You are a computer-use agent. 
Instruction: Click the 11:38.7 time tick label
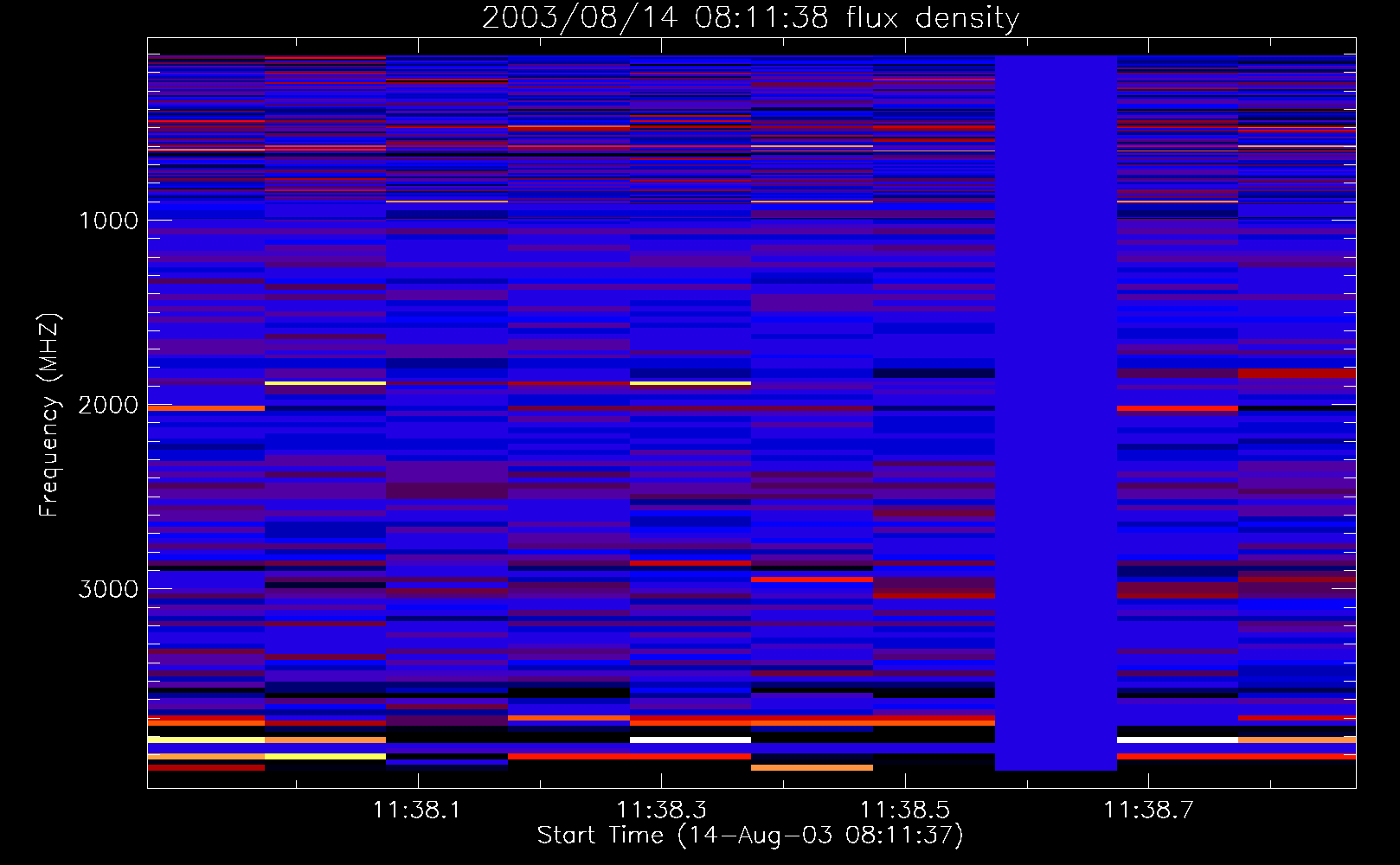(1148, 810)
